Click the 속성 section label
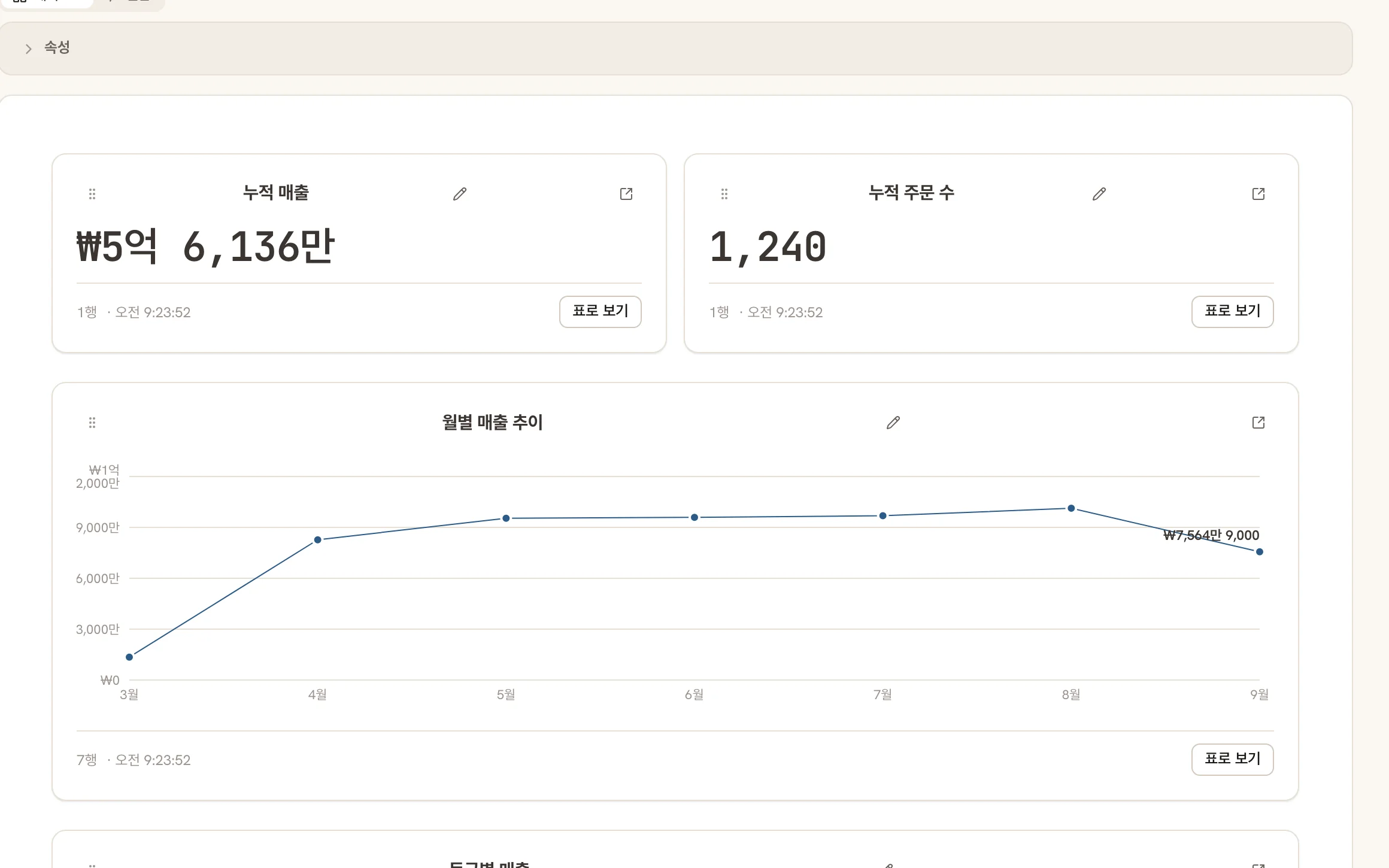 click(57, 48)
